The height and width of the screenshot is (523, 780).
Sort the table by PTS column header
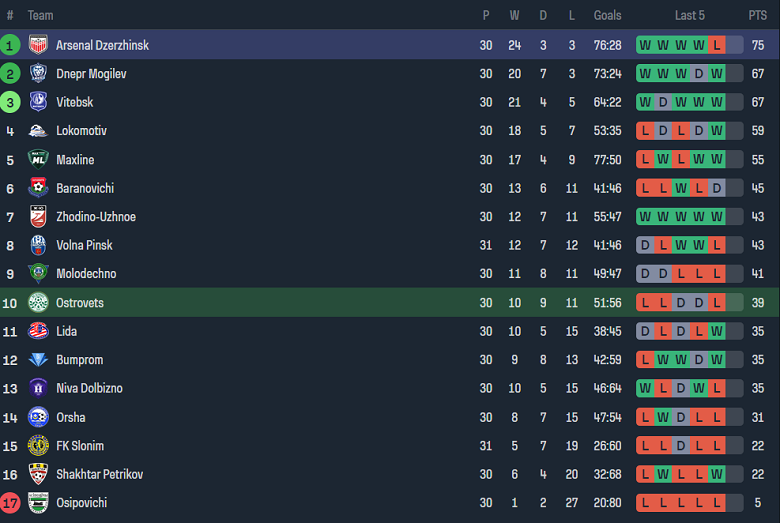757,15
